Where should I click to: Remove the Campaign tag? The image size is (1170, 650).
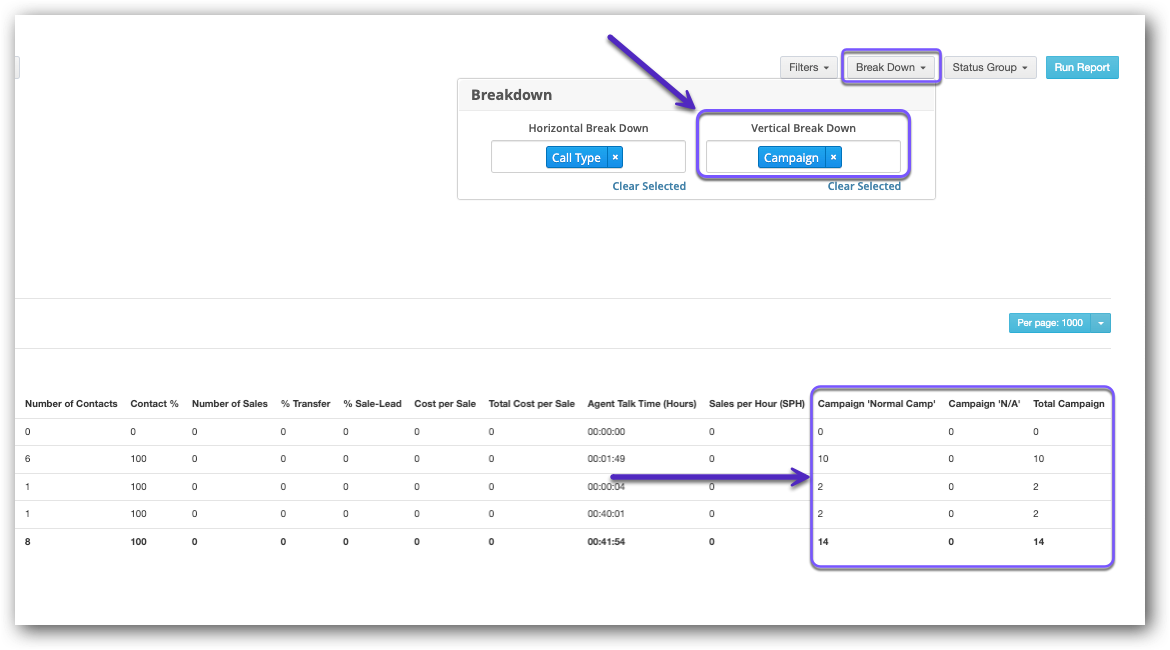click(x=833, y=157)
